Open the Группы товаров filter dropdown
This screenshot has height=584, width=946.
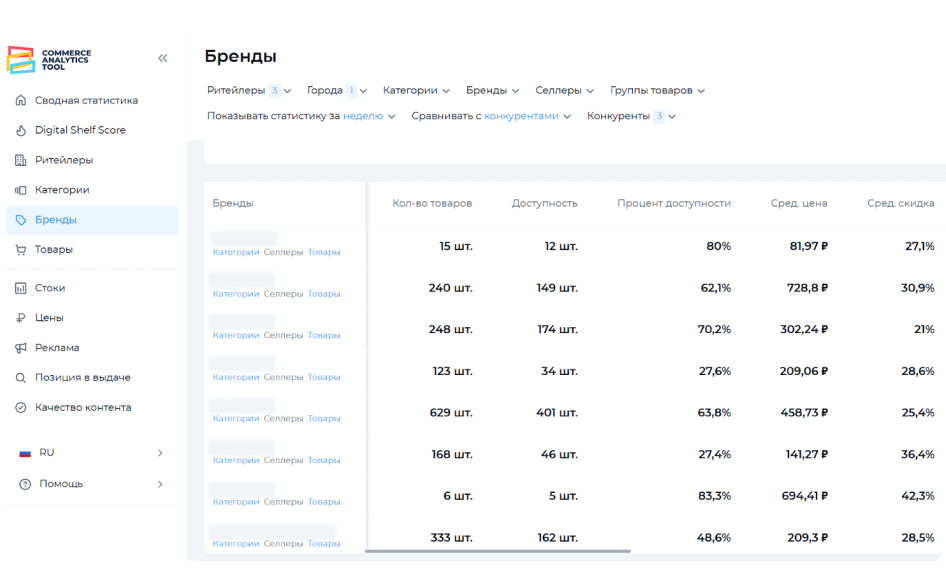point(658,90)
